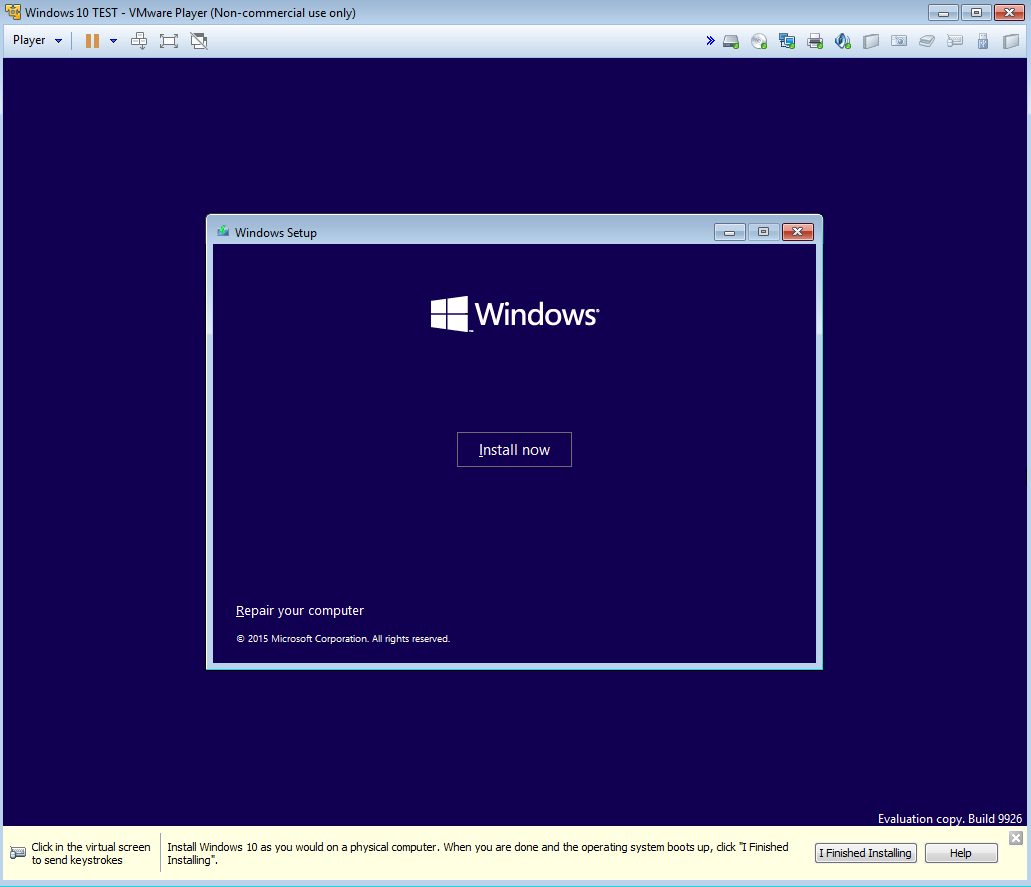
Task: Close the VMware Player window
Action: point(1009,12)
